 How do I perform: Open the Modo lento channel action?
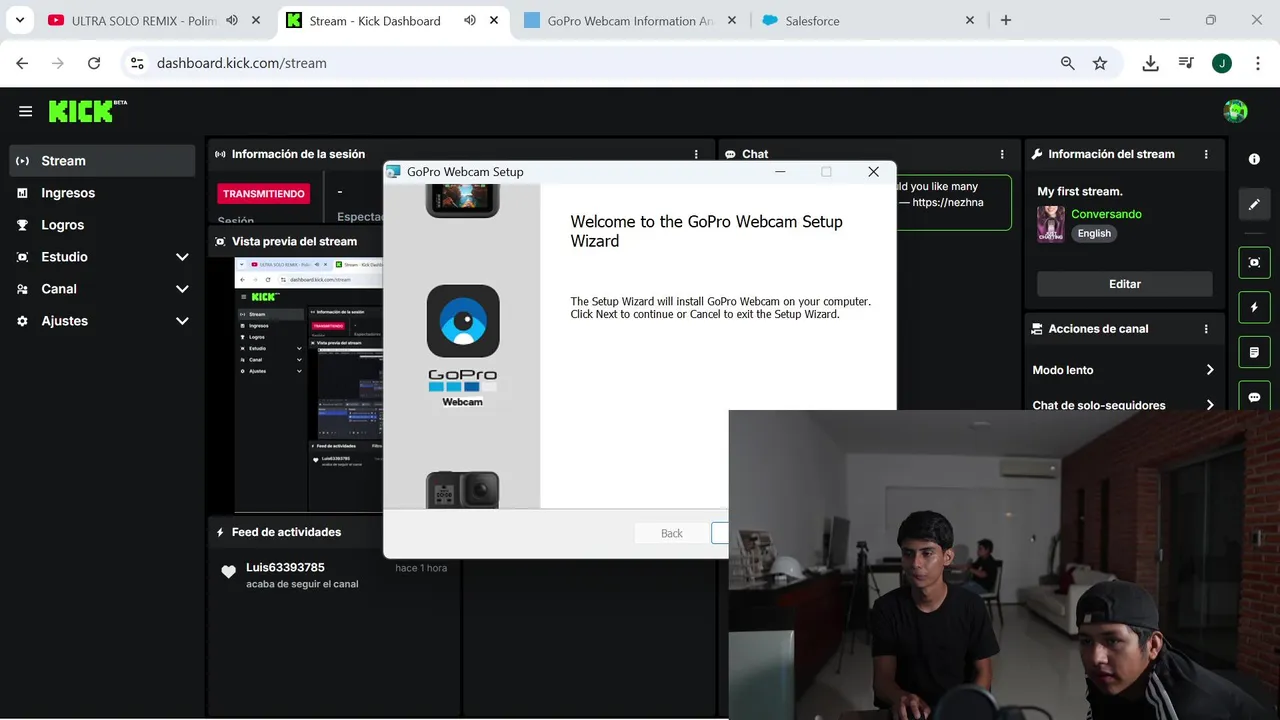point(1124,370)
